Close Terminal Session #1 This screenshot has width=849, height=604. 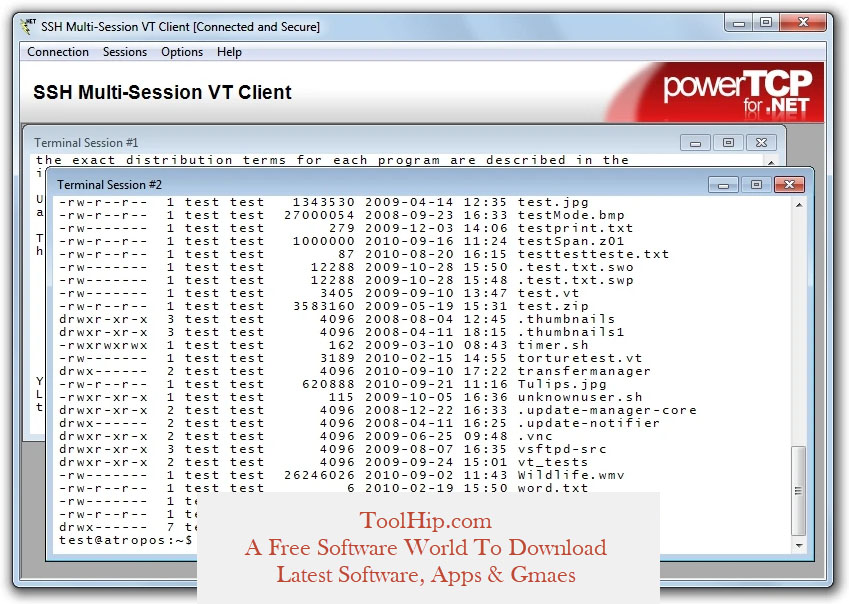coord(761,143)
